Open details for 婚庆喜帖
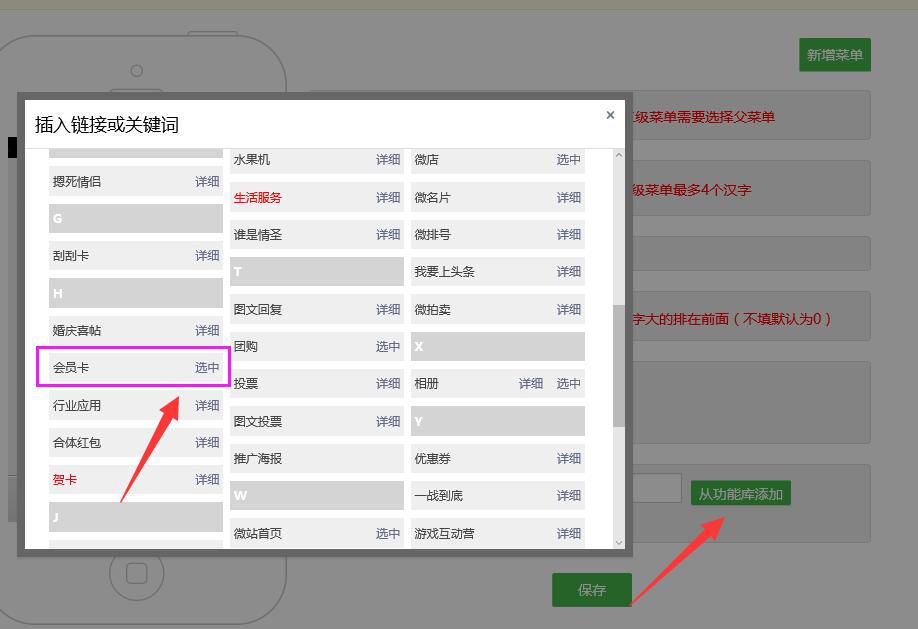Image resolution: width=918 pixels, height=629 pixels. pyautogui.click(x=207, y=329)
